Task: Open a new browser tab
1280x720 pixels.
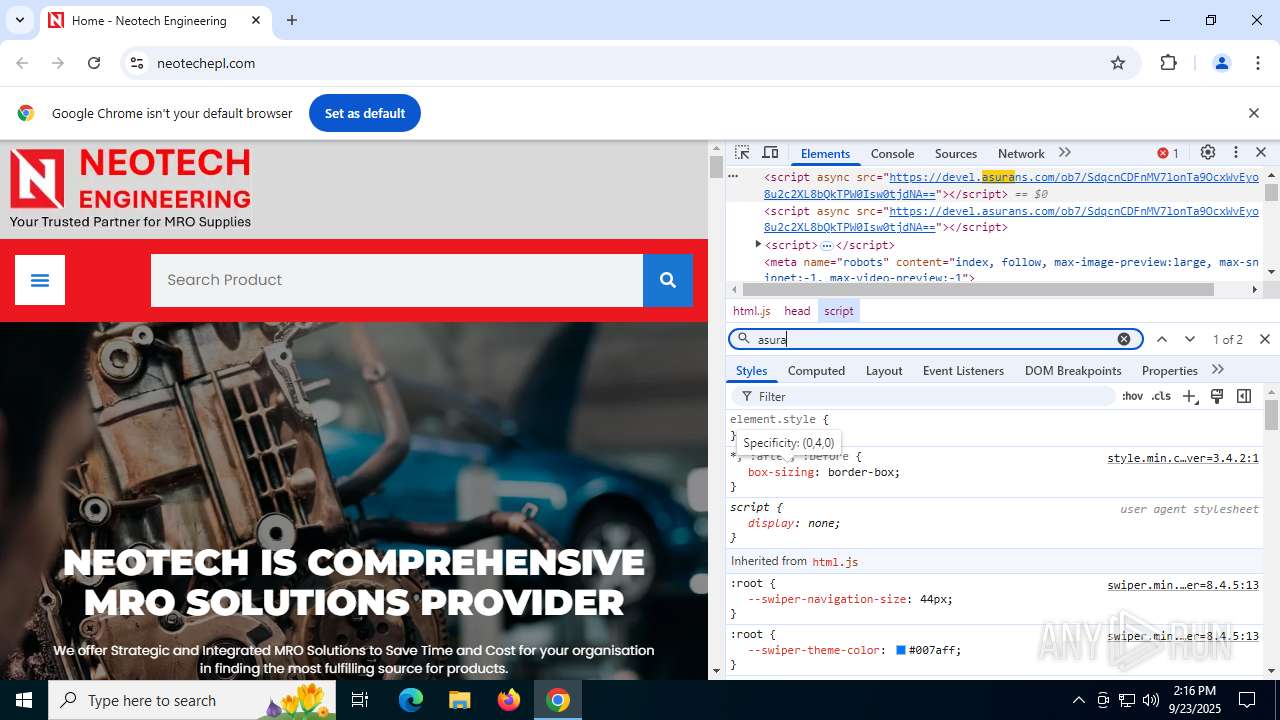Action: 292,20
